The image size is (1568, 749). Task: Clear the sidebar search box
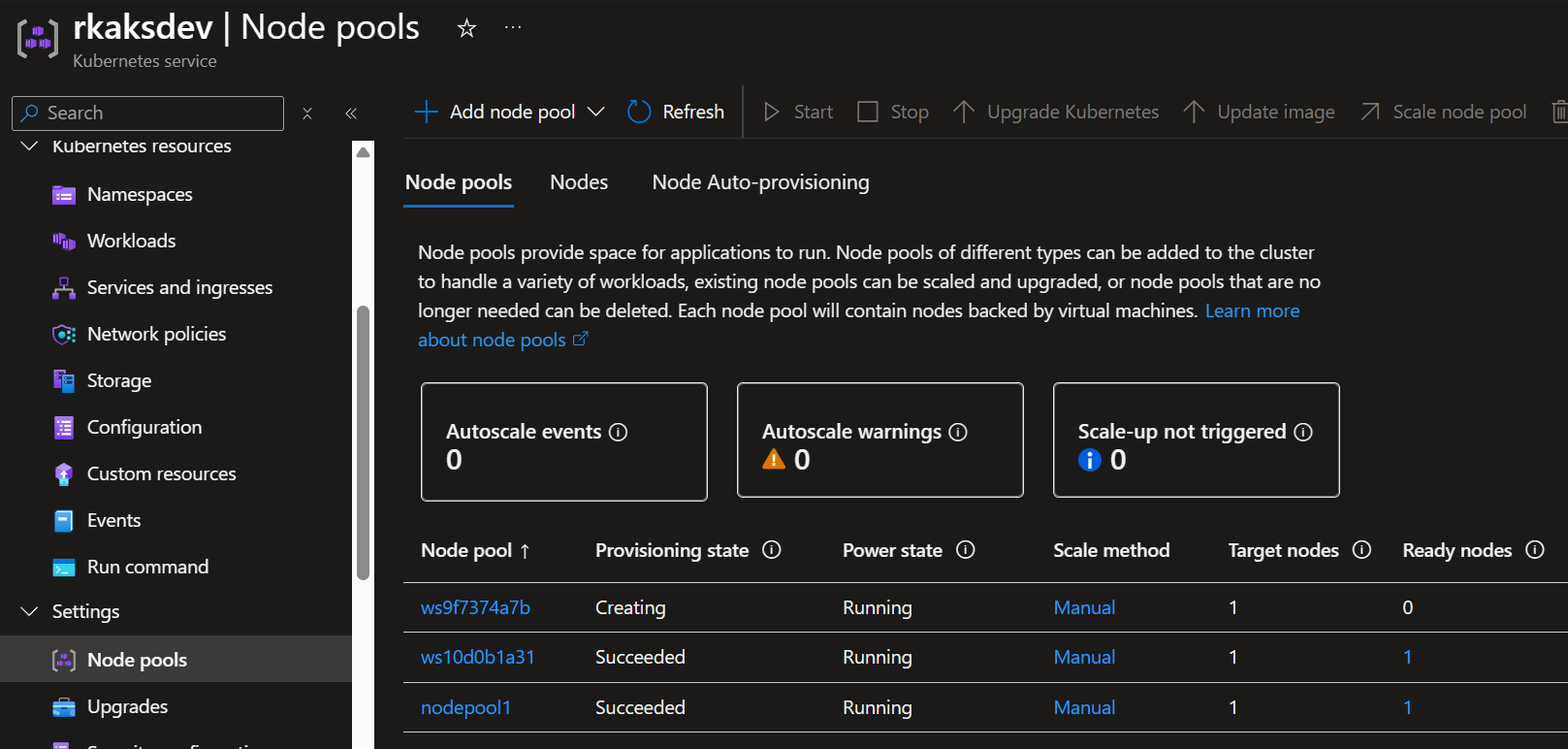tap(307, 114)
